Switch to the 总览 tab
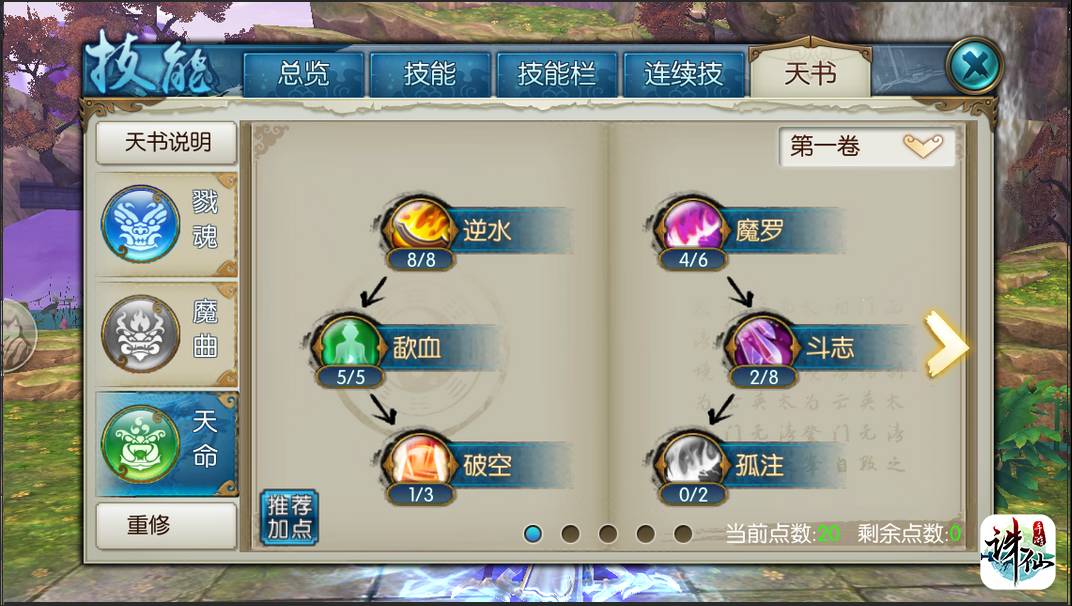Screen dimensions: 1072x606 pyautogui.click(x=303, y=74)
